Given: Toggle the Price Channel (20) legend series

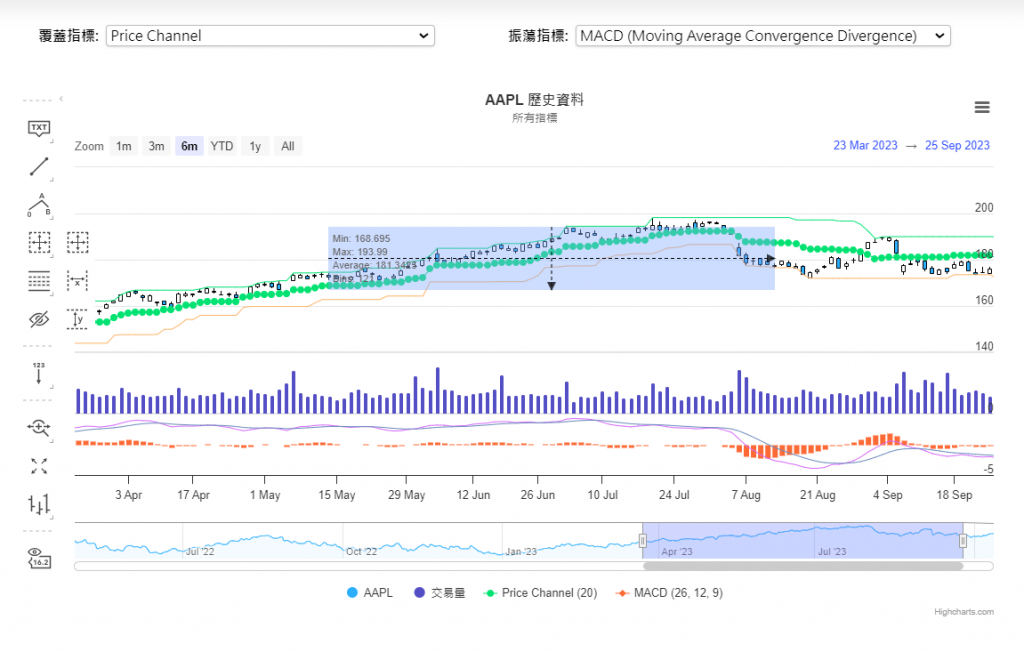Looking at the screenshot, I should 540,593.
